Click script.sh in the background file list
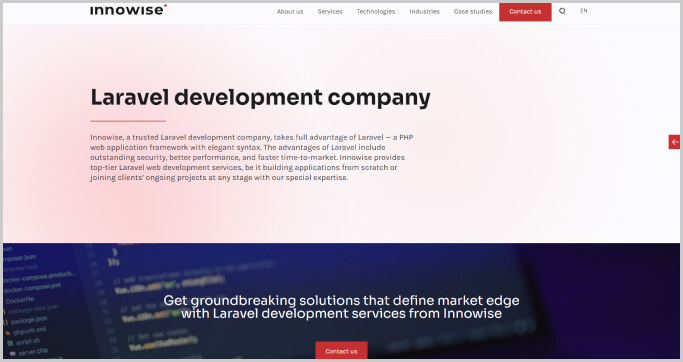The height and width of the screenshot is (362, 683). coord(27,342)
